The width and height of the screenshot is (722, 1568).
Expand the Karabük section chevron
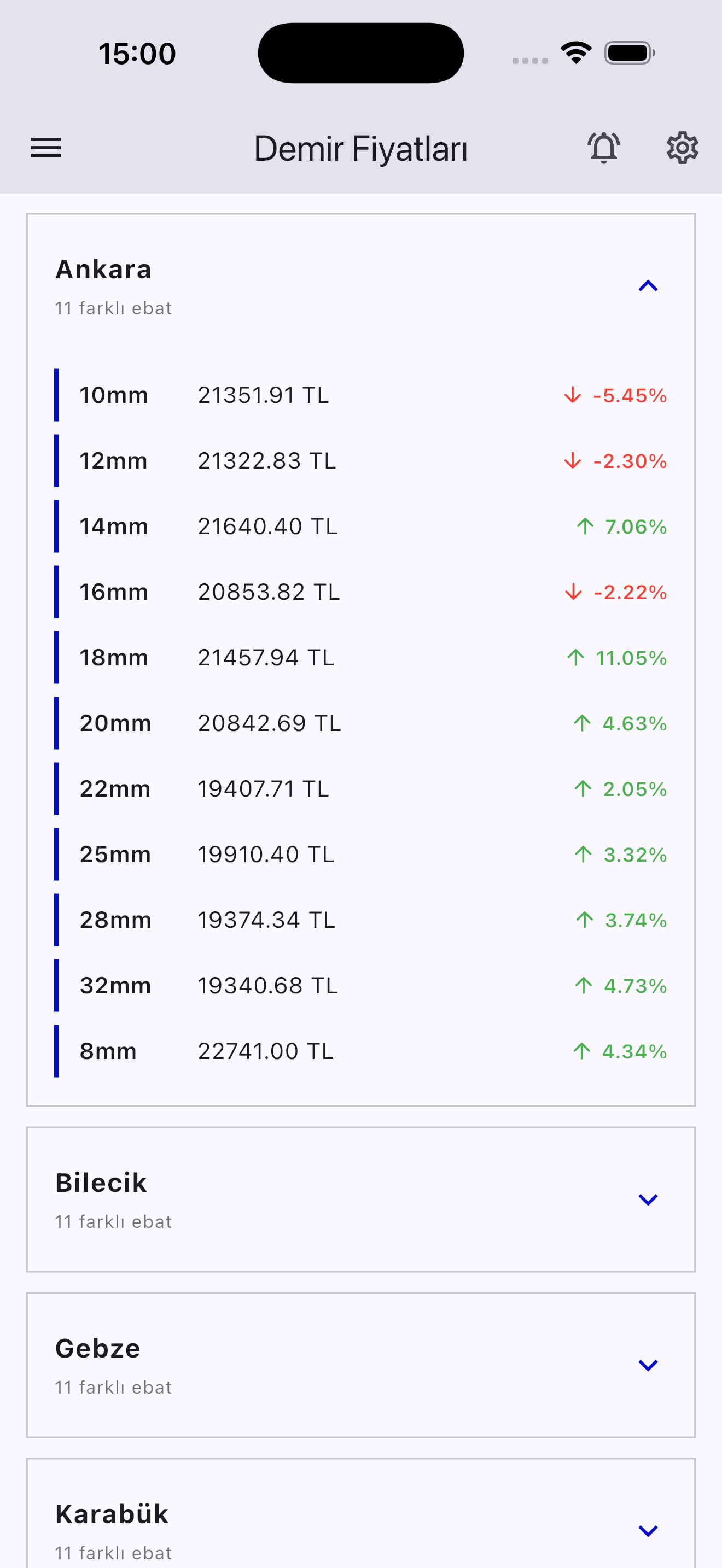coord(648,1530)
